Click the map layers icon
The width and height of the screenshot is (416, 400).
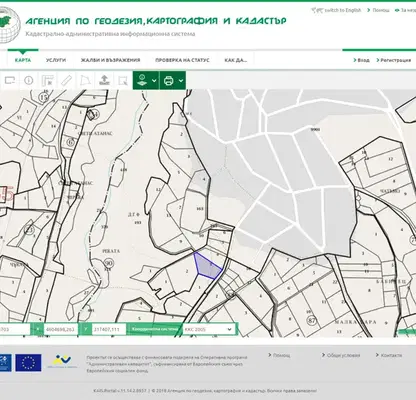142,80
